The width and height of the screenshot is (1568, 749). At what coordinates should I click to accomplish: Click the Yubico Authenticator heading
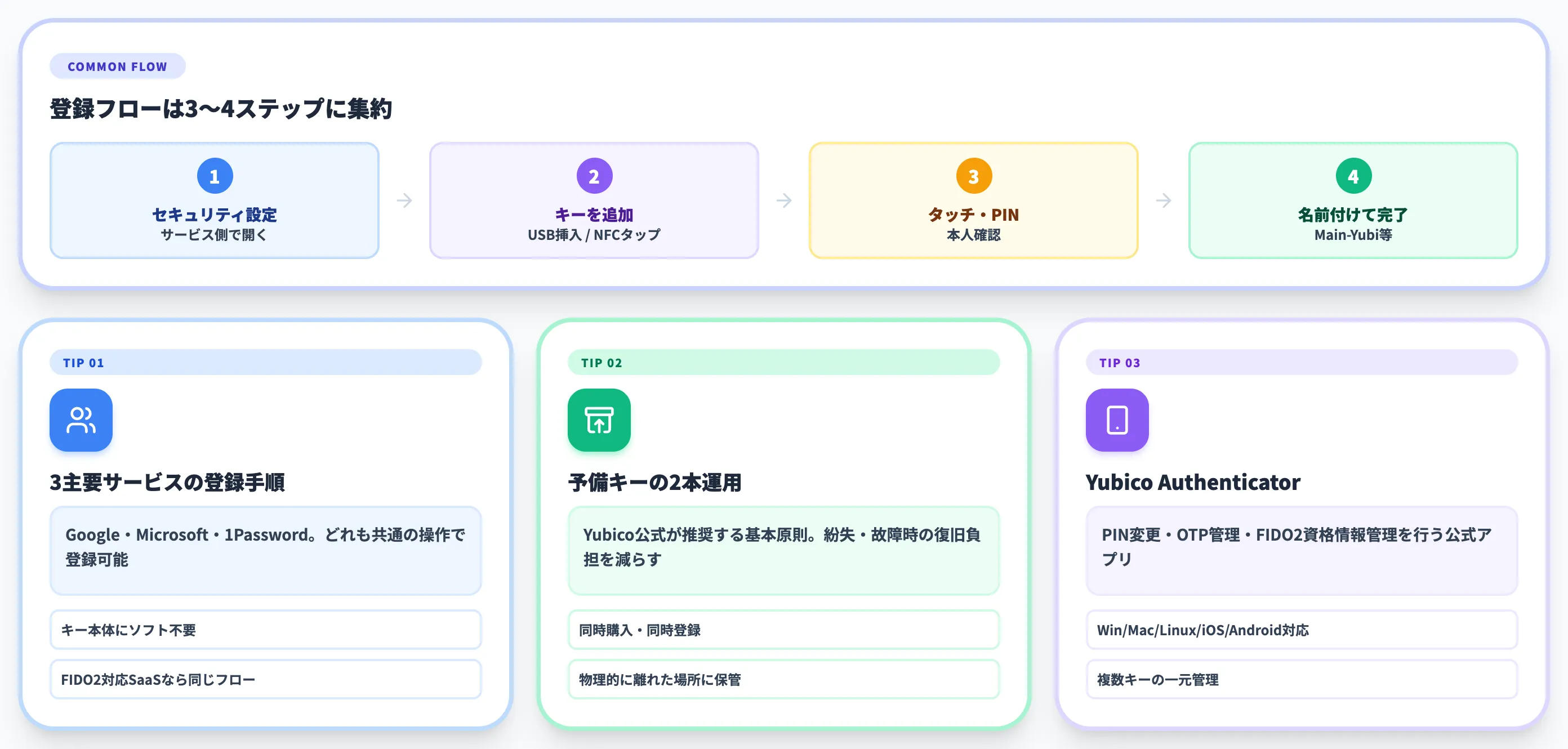point(1193,482)
